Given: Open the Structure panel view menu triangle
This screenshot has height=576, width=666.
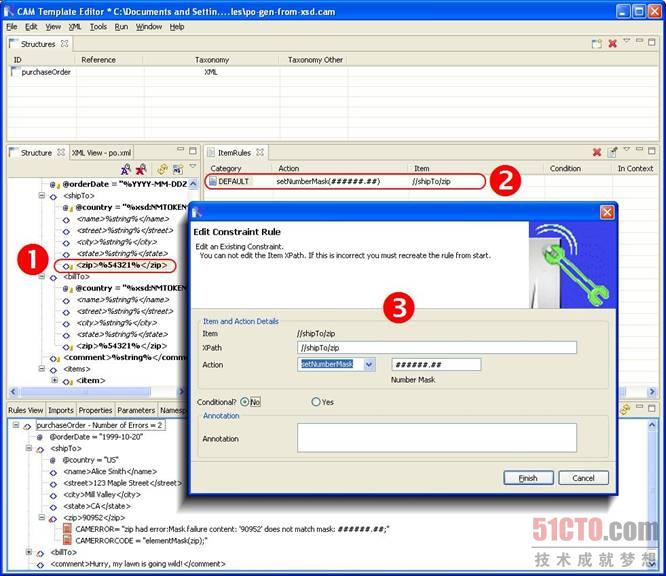Looking at the screenshot, I should pos(193,167).
